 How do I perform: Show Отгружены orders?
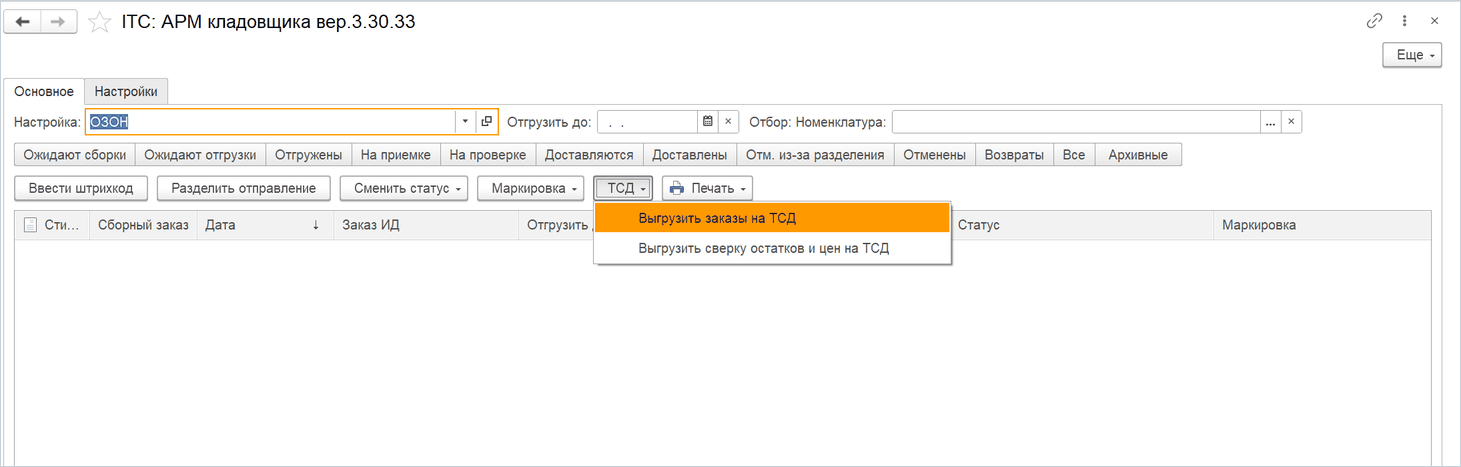point(309,155)
